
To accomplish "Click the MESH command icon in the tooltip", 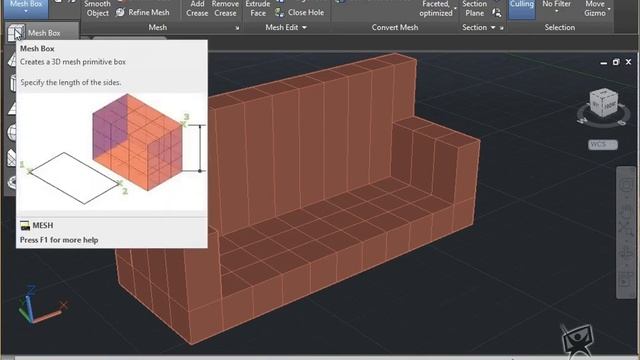I will (x=25, y=226).
